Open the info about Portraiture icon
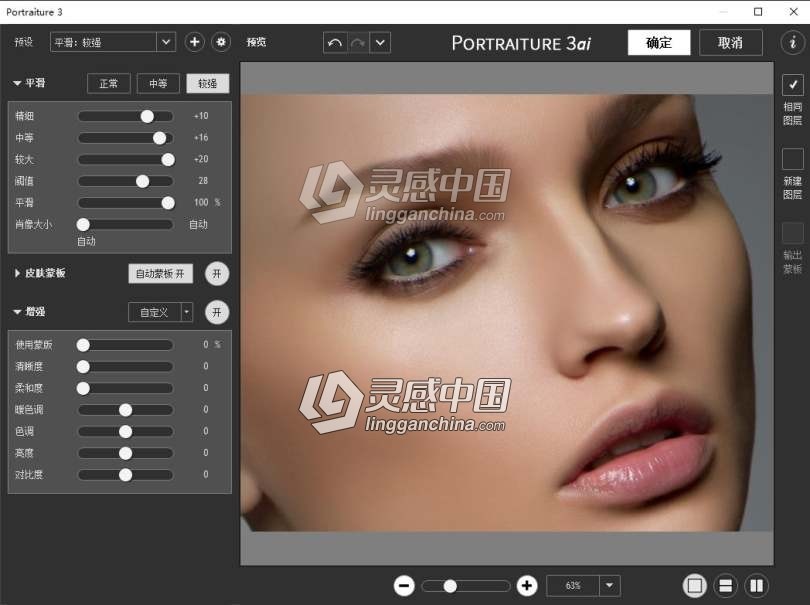The height and width of the screenshot is (605, 810). point(793,42)
